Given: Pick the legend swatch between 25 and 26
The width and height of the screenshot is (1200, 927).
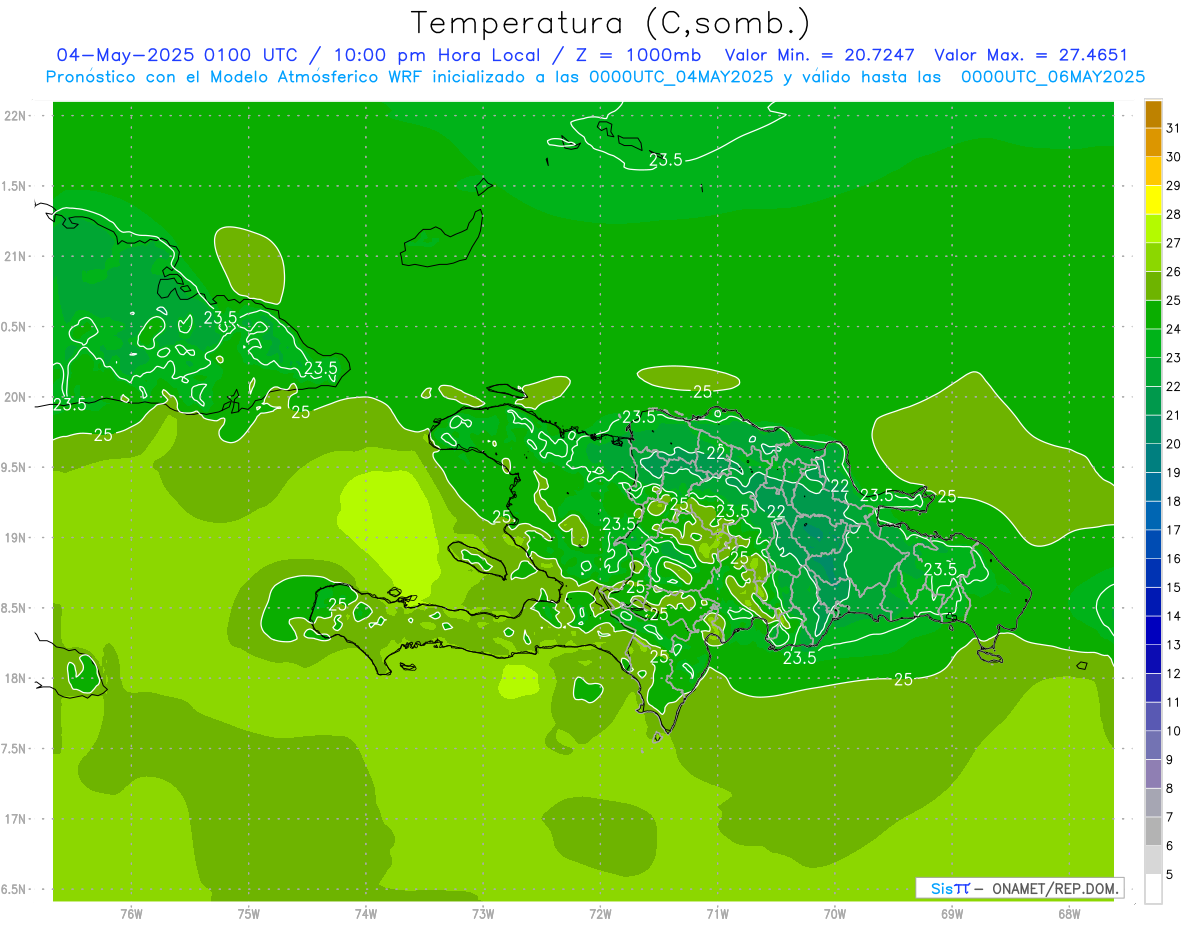Looking at the screenshot, I should (x=1153, y=286).
